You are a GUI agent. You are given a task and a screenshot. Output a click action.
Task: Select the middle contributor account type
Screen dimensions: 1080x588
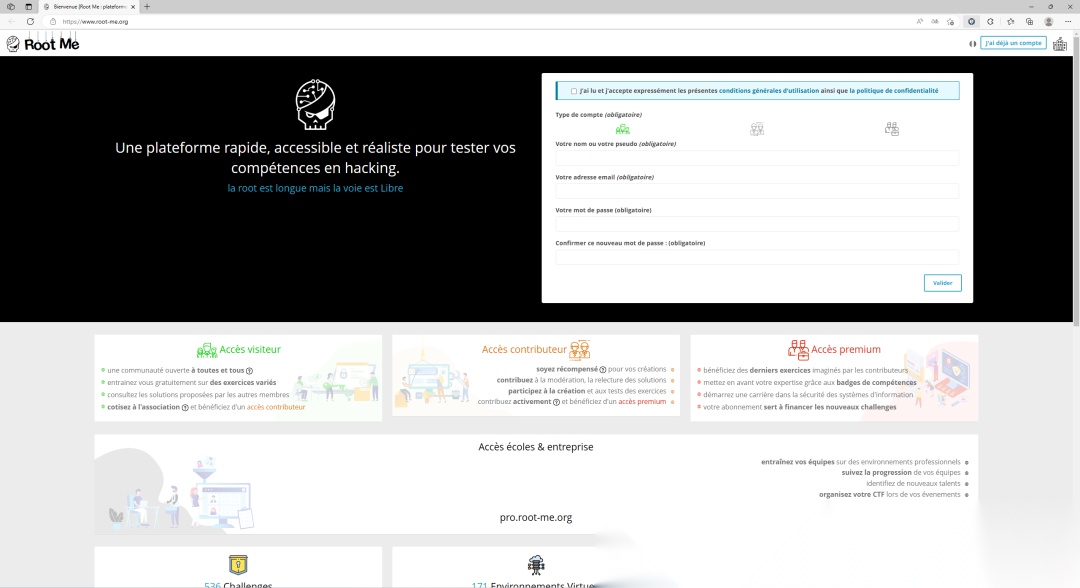point(757,129)
